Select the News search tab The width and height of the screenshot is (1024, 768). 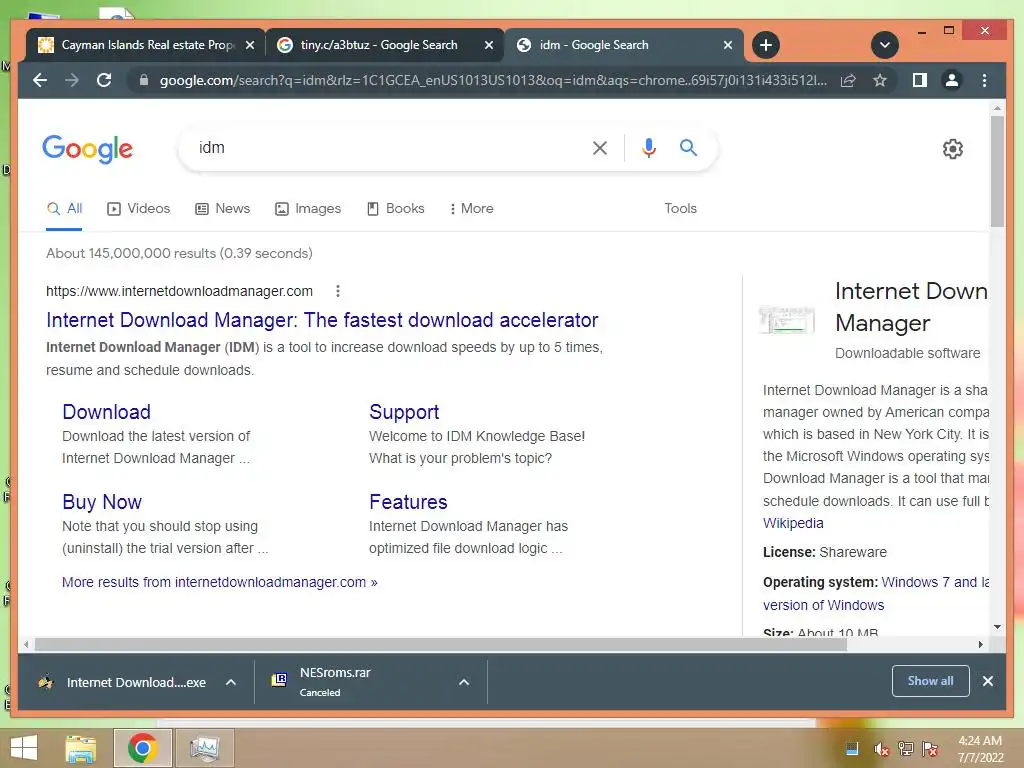[223, 208]
